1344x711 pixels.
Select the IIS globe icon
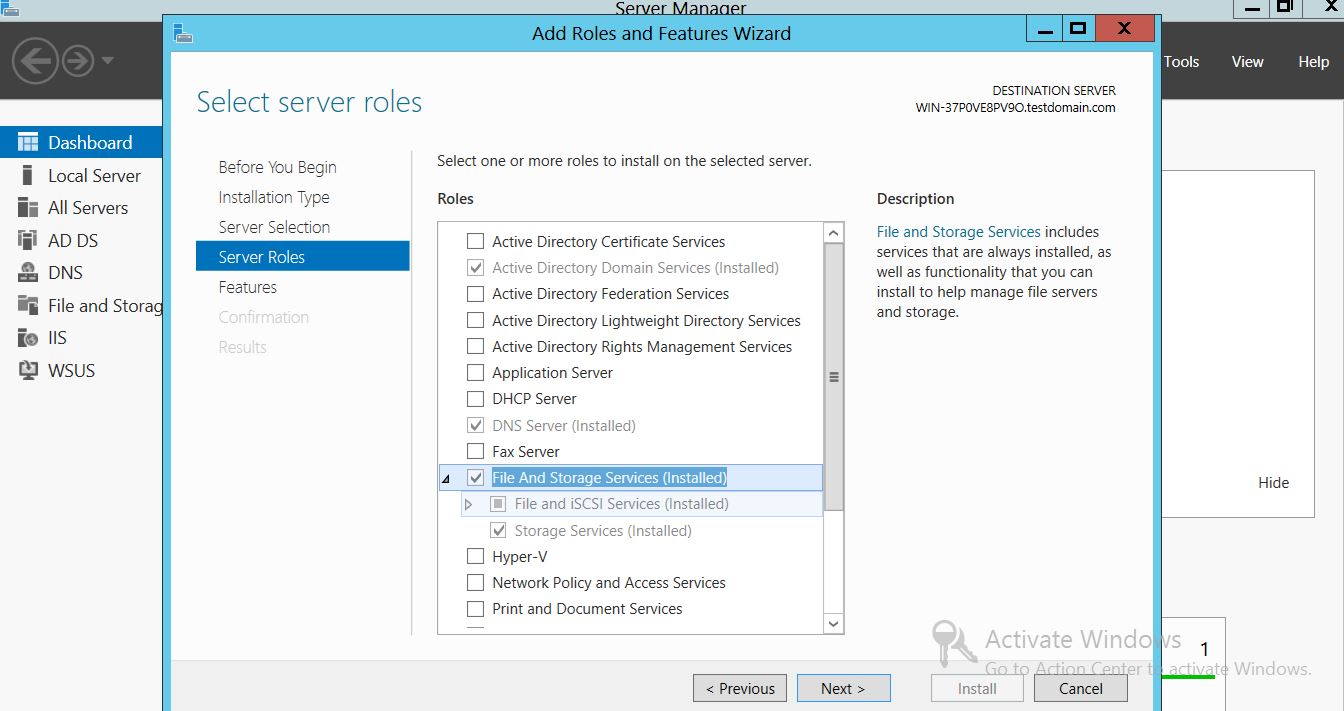coord(28,338)
